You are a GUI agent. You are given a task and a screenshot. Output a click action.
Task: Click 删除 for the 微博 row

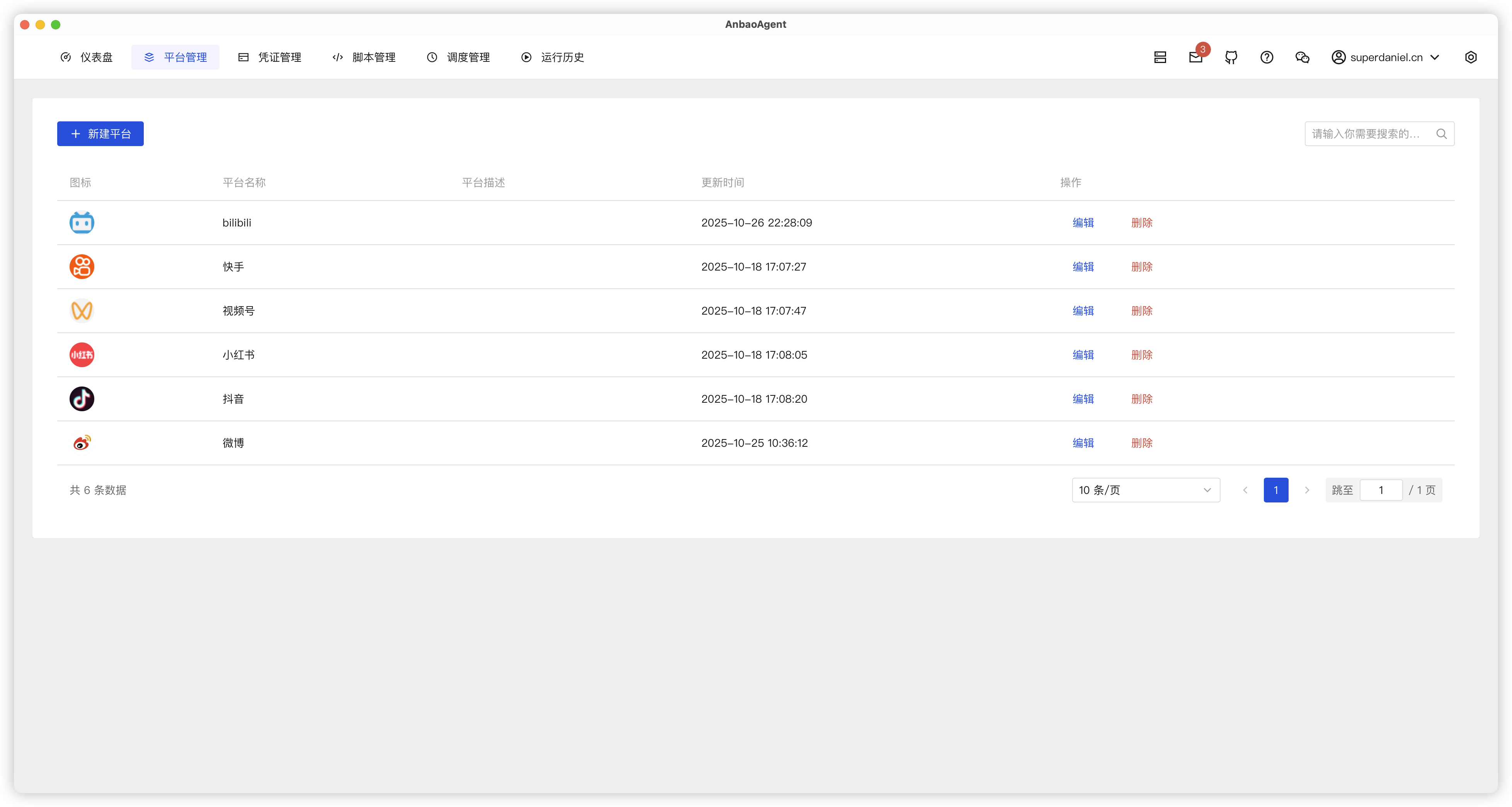[1142, 443]
